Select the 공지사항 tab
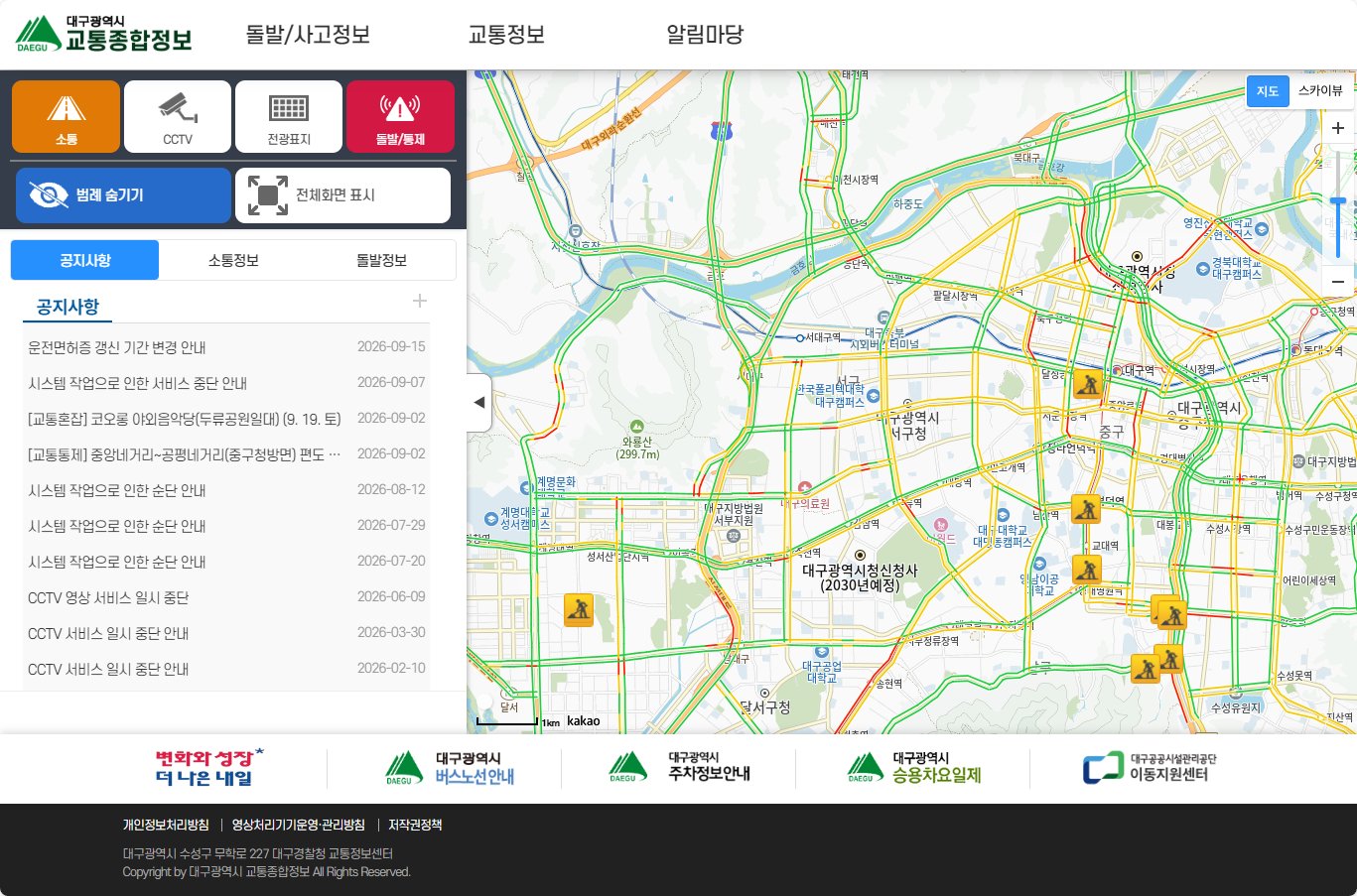1357x896 pixels. point(84,260)
